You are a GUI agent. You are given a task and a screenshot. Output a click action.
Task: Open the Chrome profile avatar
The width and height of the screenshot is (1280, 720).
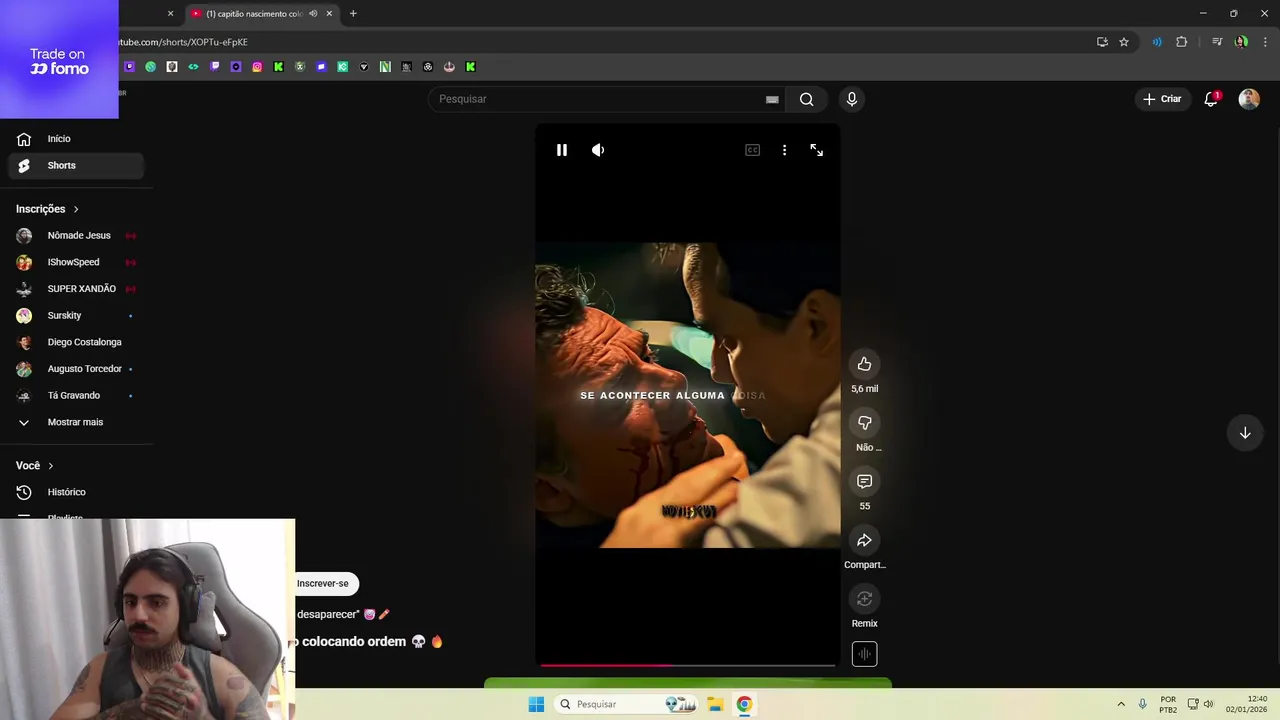[x=1241, y=42]
